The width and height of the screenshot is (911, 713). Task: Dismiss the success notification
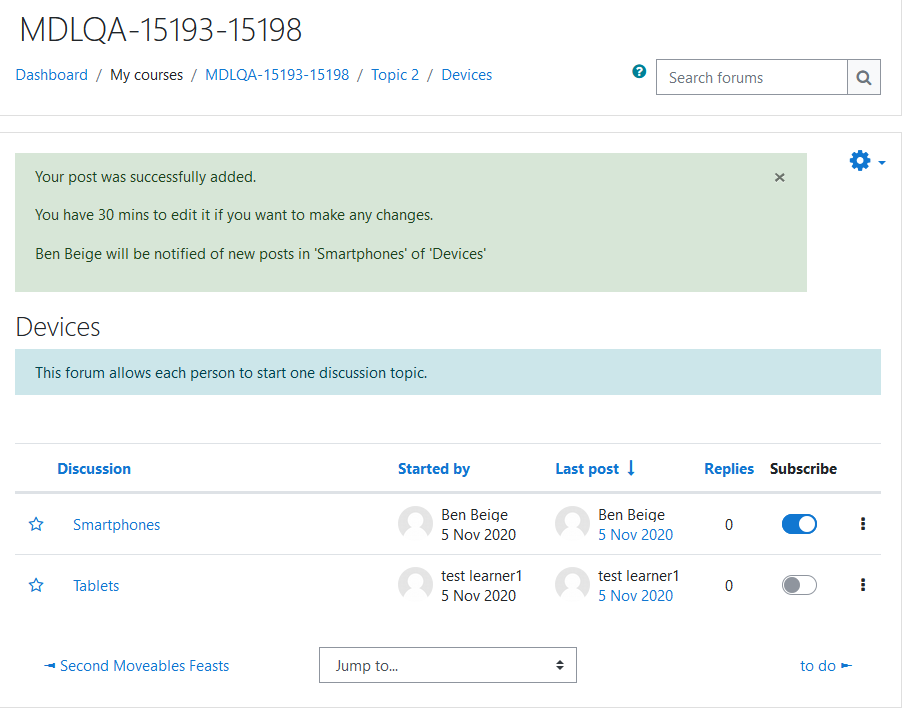point(780,178)
